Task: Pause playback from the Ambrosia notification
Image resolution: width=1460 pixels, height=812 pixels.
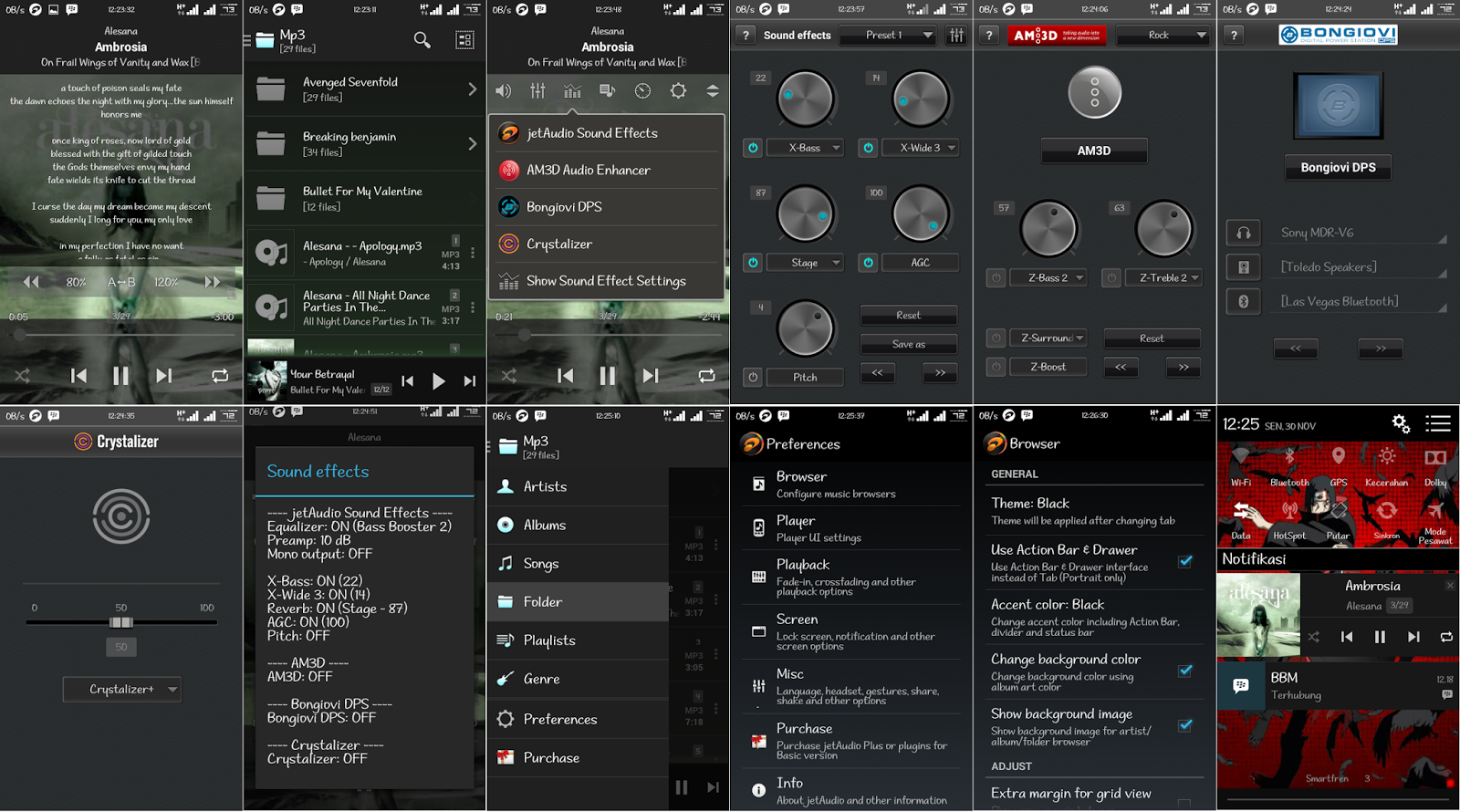Action: pos(1380,637)
